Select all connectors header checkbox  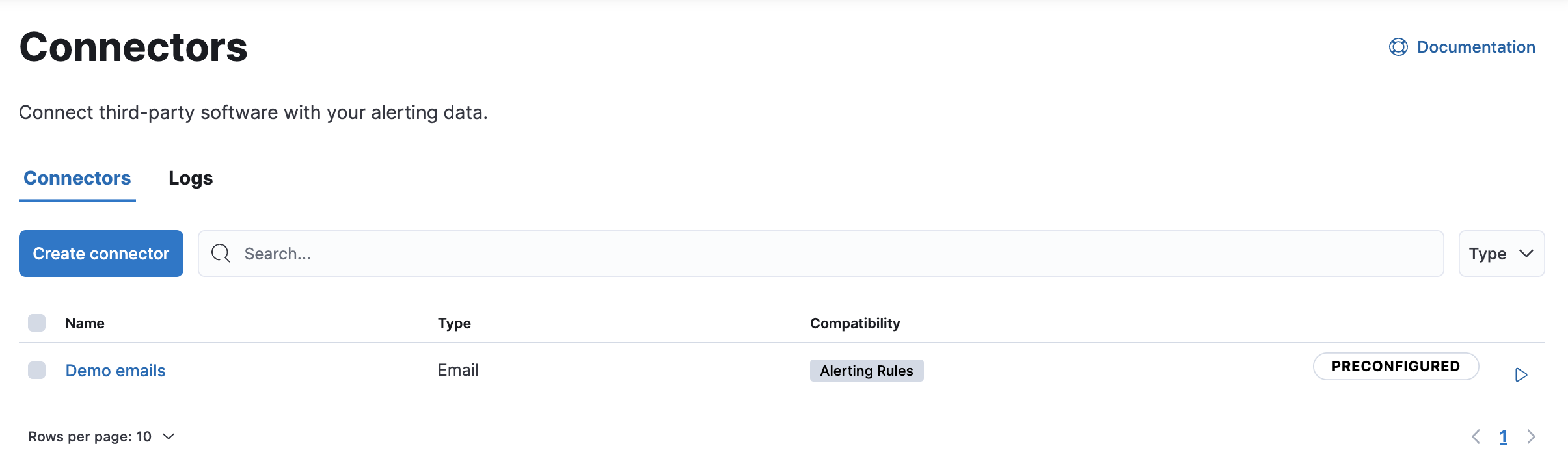[37, 323]
